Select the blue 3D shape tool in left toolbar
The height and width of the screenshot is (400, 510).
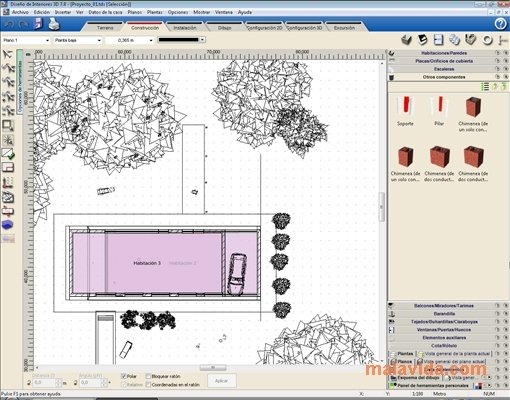[x=8, y=225]
